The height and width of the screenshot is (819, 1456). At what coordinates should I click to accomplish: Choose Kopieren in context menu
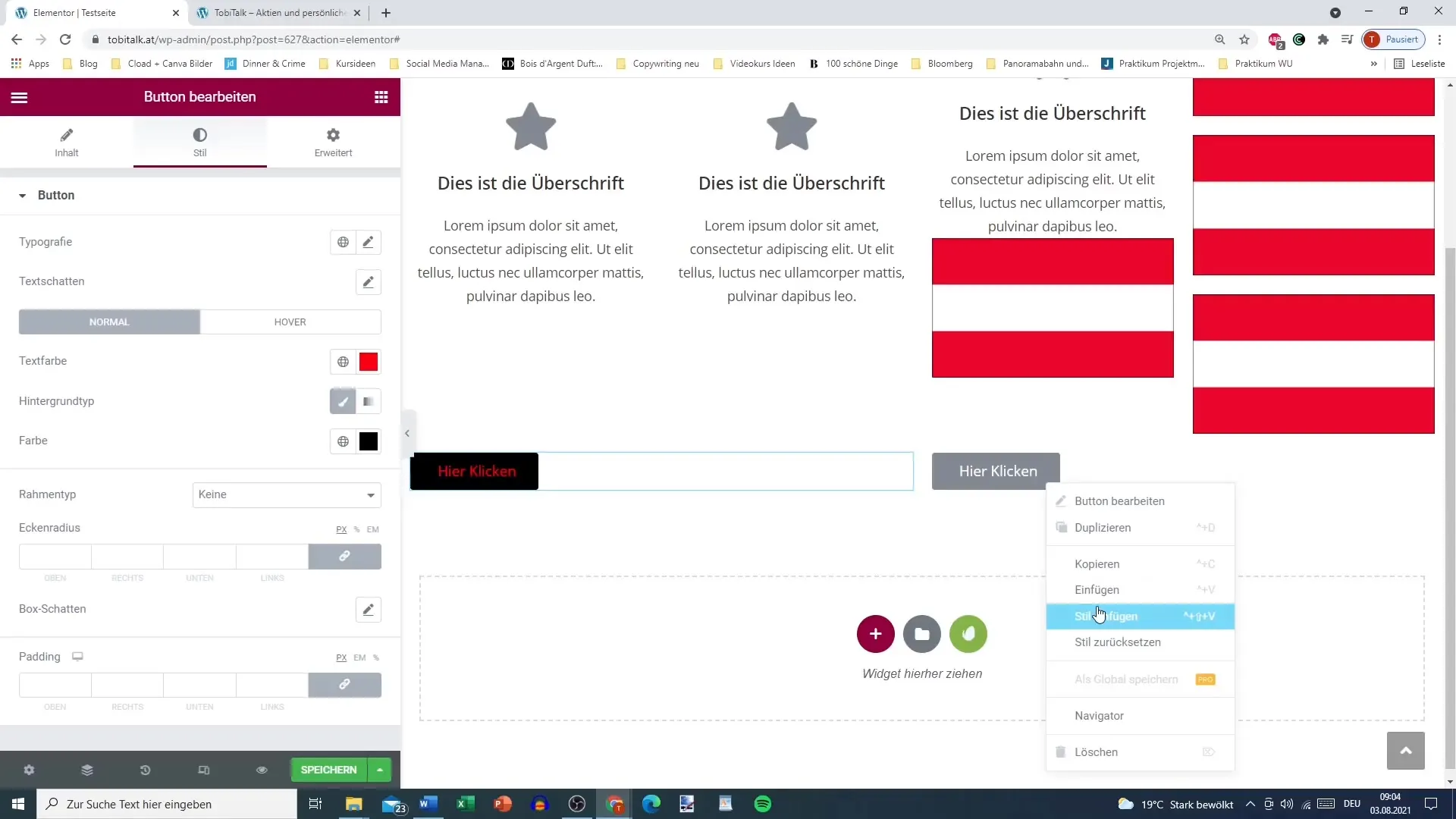1141,564
